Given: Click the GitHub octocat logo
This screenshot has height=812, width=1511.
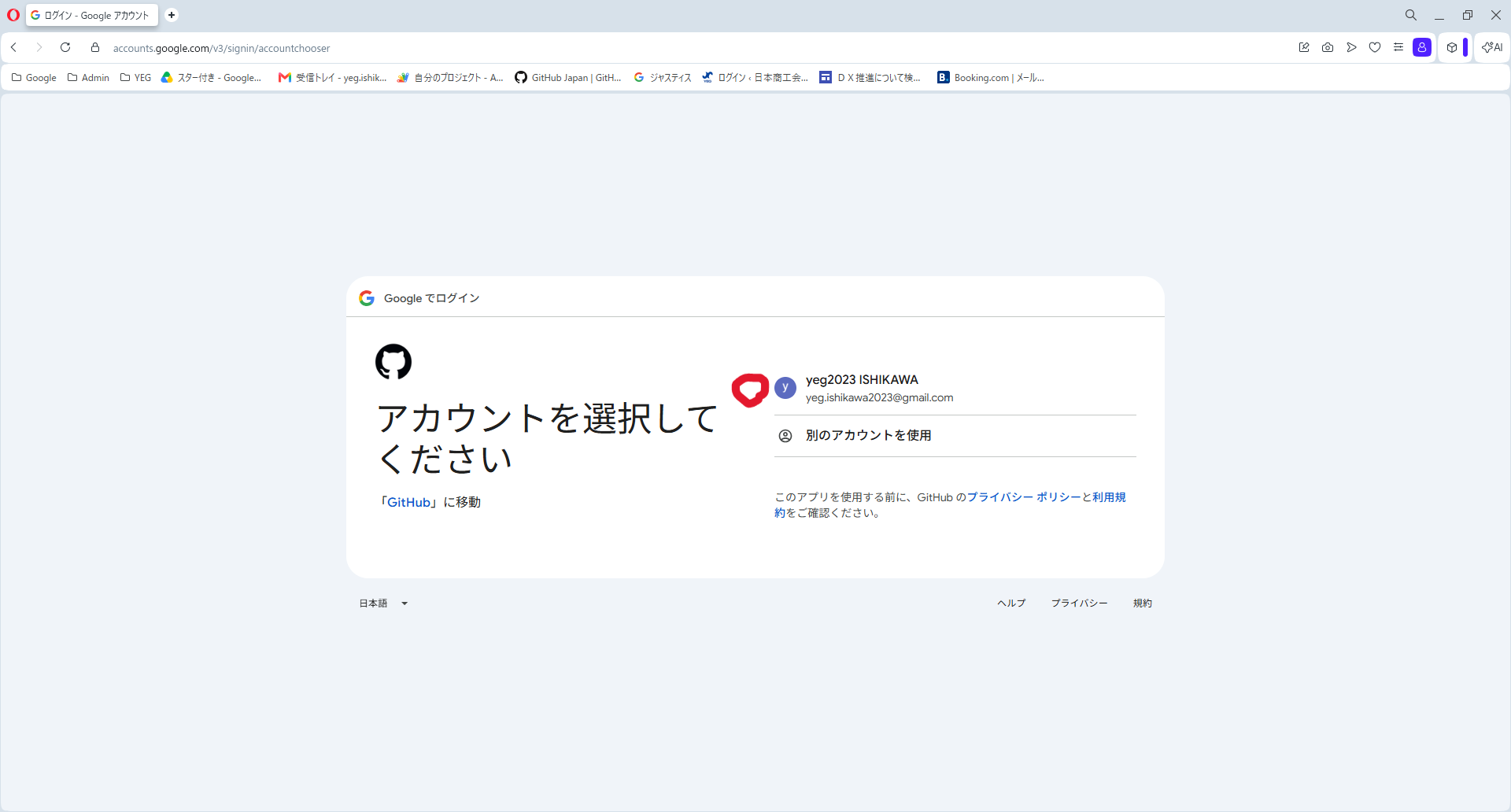Looking at the screenshot, I should (393, 362).
